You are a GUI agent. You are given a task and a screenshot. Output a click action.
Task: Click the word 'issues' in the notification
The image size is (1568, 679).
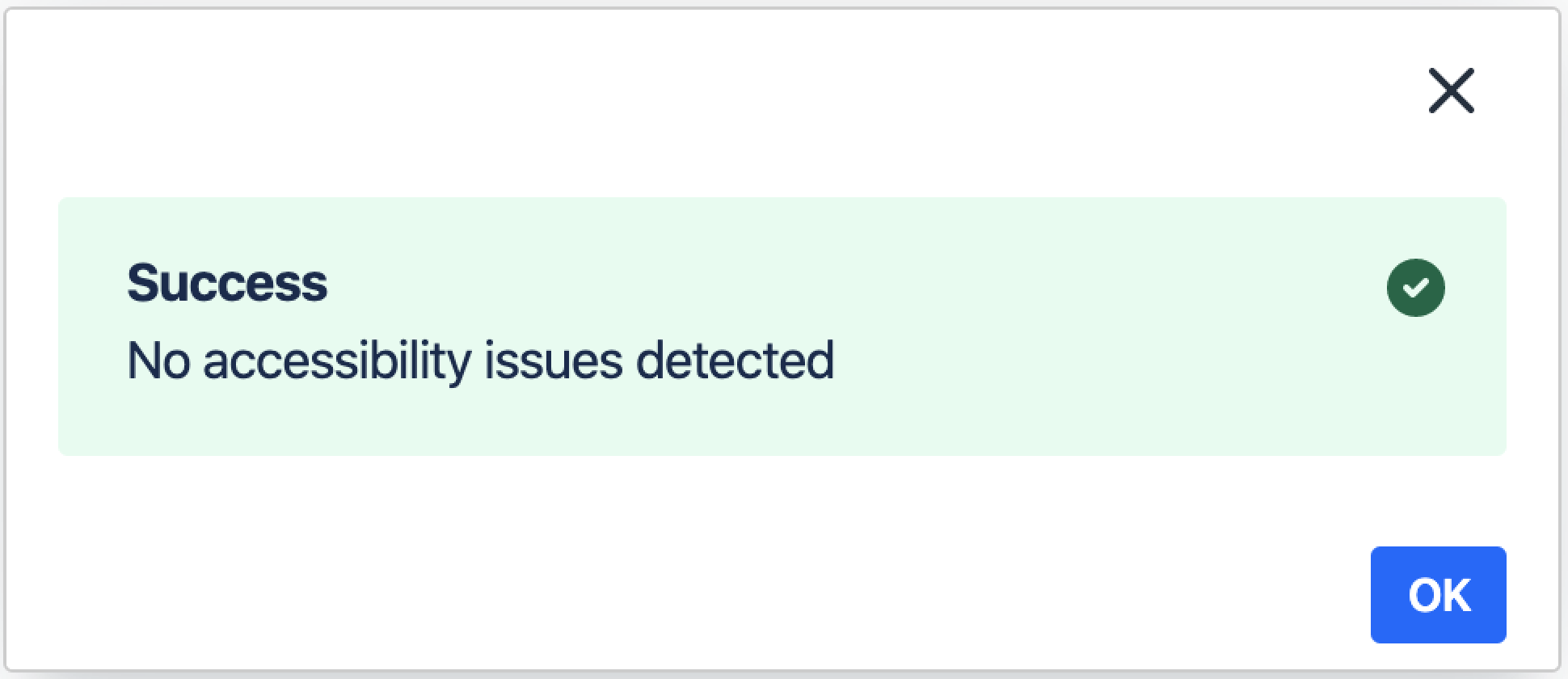coord(554,361)
